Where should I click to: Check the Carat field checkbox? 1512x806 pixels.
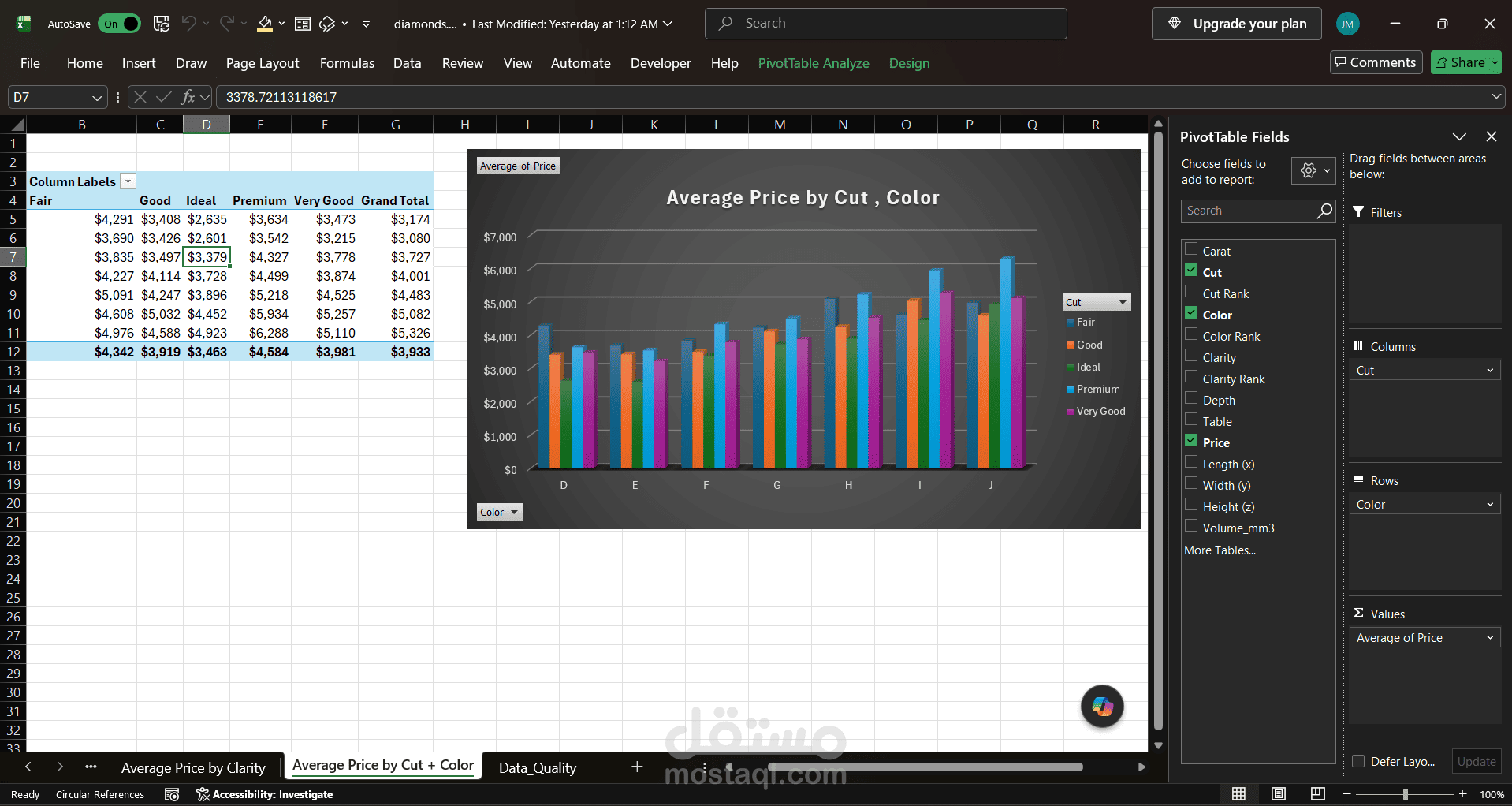(1191, 249)
